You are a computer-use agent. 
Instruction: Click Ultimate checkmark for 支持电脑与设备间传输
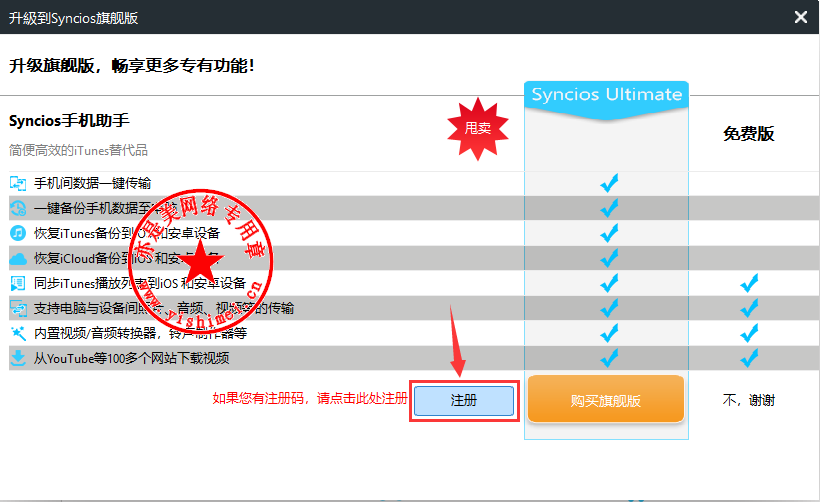coord(609,309)
